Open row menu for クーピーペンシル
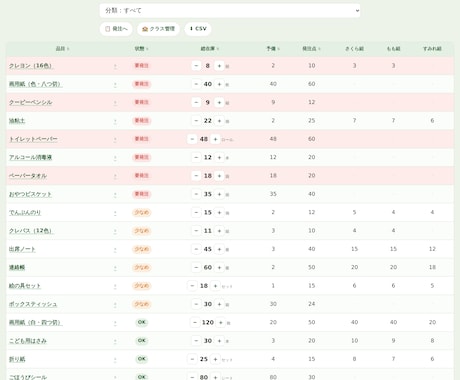This screenshot has width=460, height=380. 115,103
